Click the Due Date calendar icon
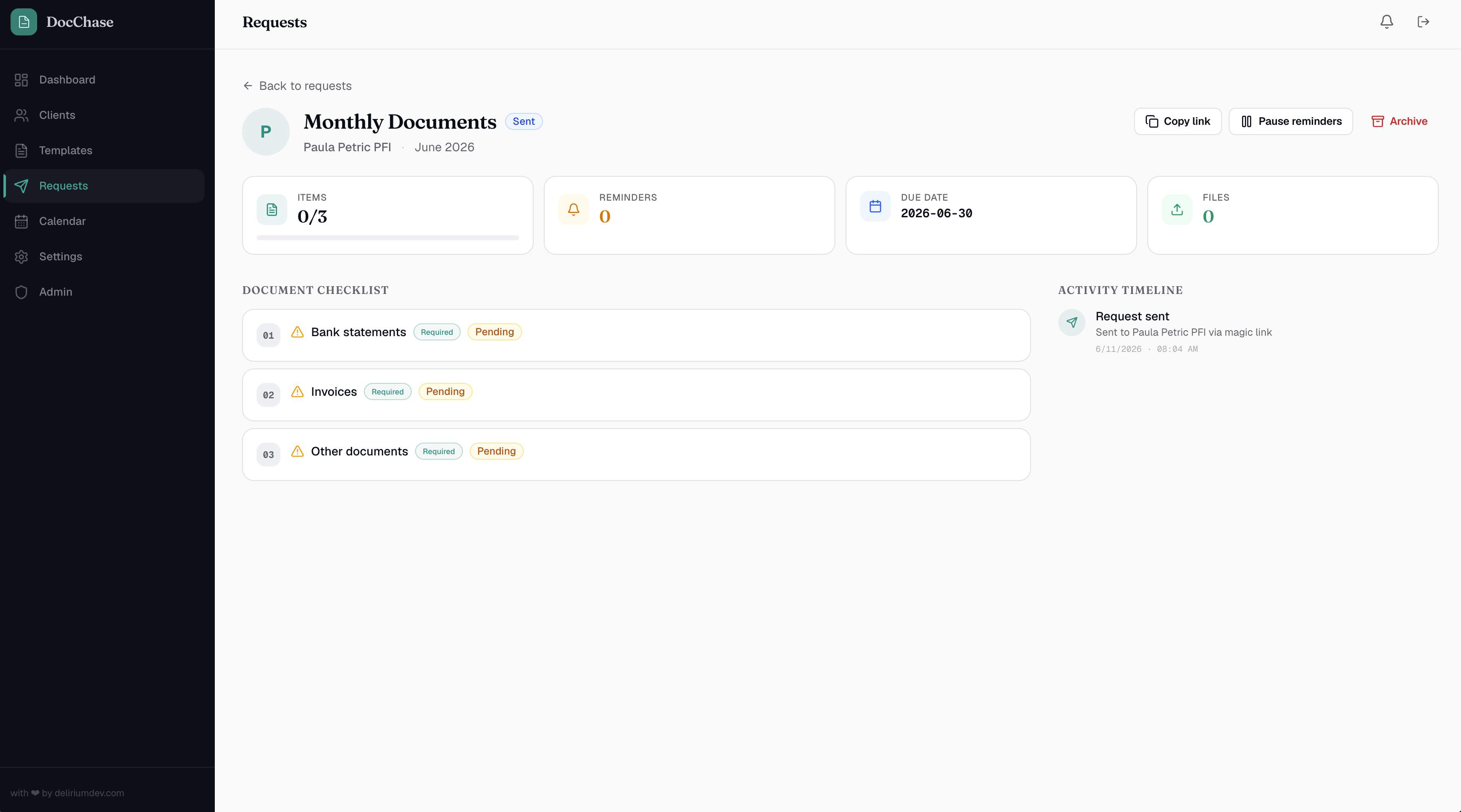The height and width of the screenshot is (812, 1461). pos(875,206)
